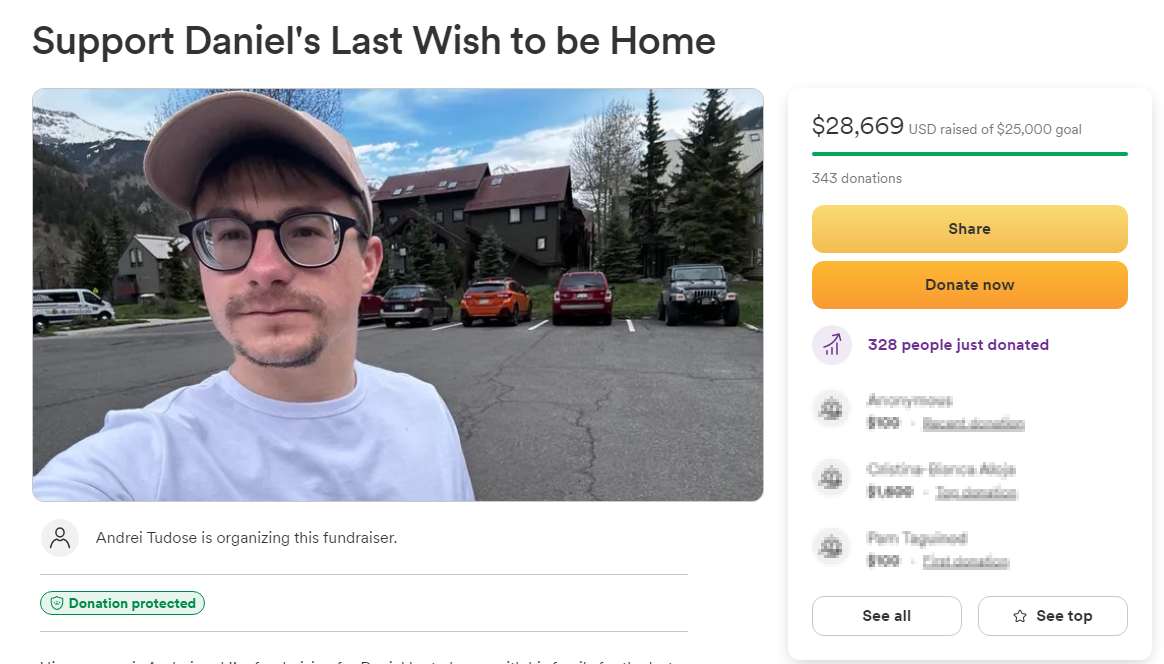
Task: Open the See top donations button
Action: pos(1053,616)
